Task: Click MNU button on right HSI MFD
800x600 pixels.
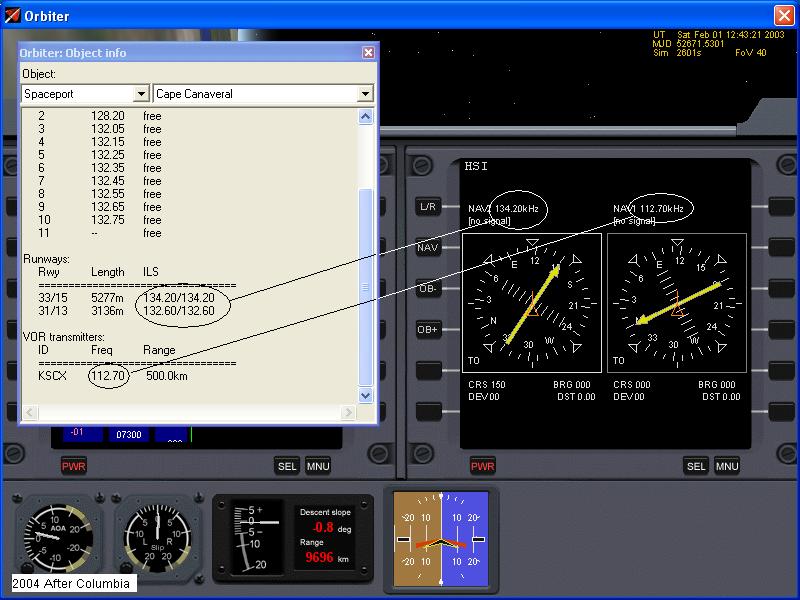Action: pos(727,466)
